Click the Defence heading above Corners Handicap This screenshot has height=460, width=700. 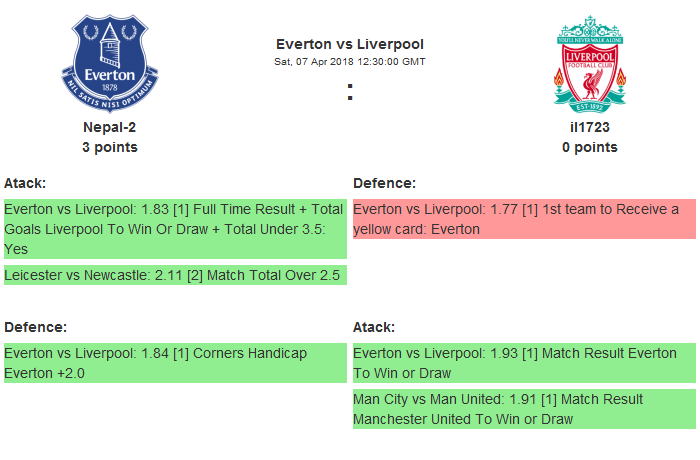point(35,327)
